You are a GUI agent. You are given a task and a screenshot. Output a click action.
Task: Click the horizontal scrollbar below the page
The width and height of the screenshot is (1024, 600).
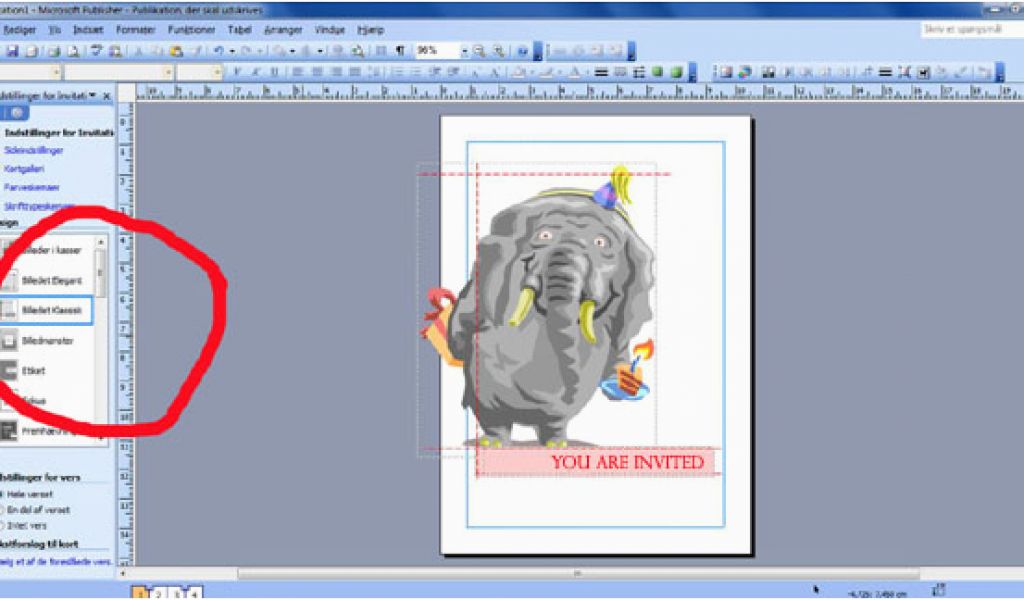[x=577, y=574]
